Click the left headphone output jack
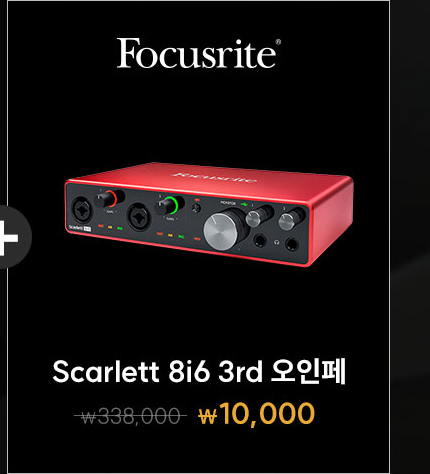This screenshot has width=430, height=474. click(x=260, y=240)
